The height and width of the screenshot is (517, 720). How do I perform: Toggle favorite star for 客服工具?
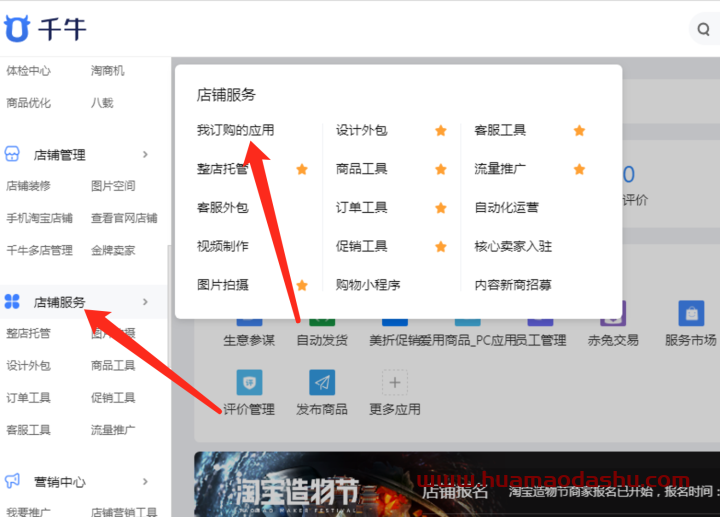tap(579, 131)
